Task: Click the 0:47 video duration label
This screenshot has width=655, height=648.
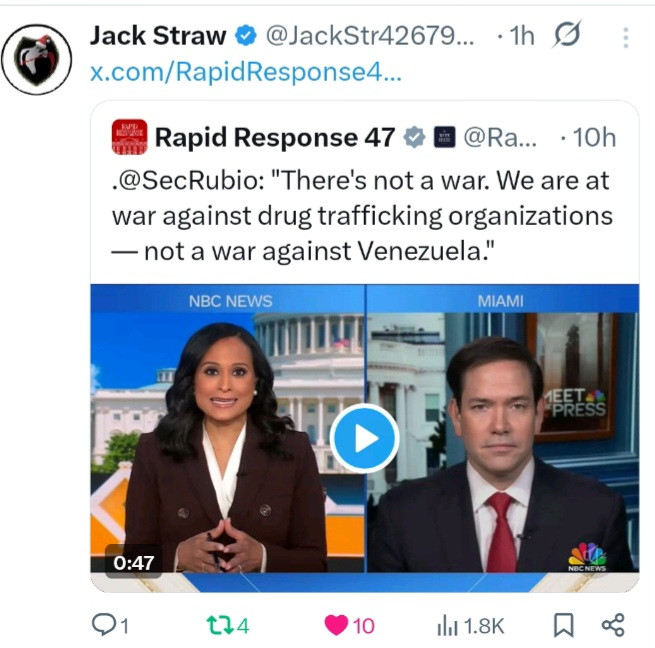Action: click(x=133, y=562)
